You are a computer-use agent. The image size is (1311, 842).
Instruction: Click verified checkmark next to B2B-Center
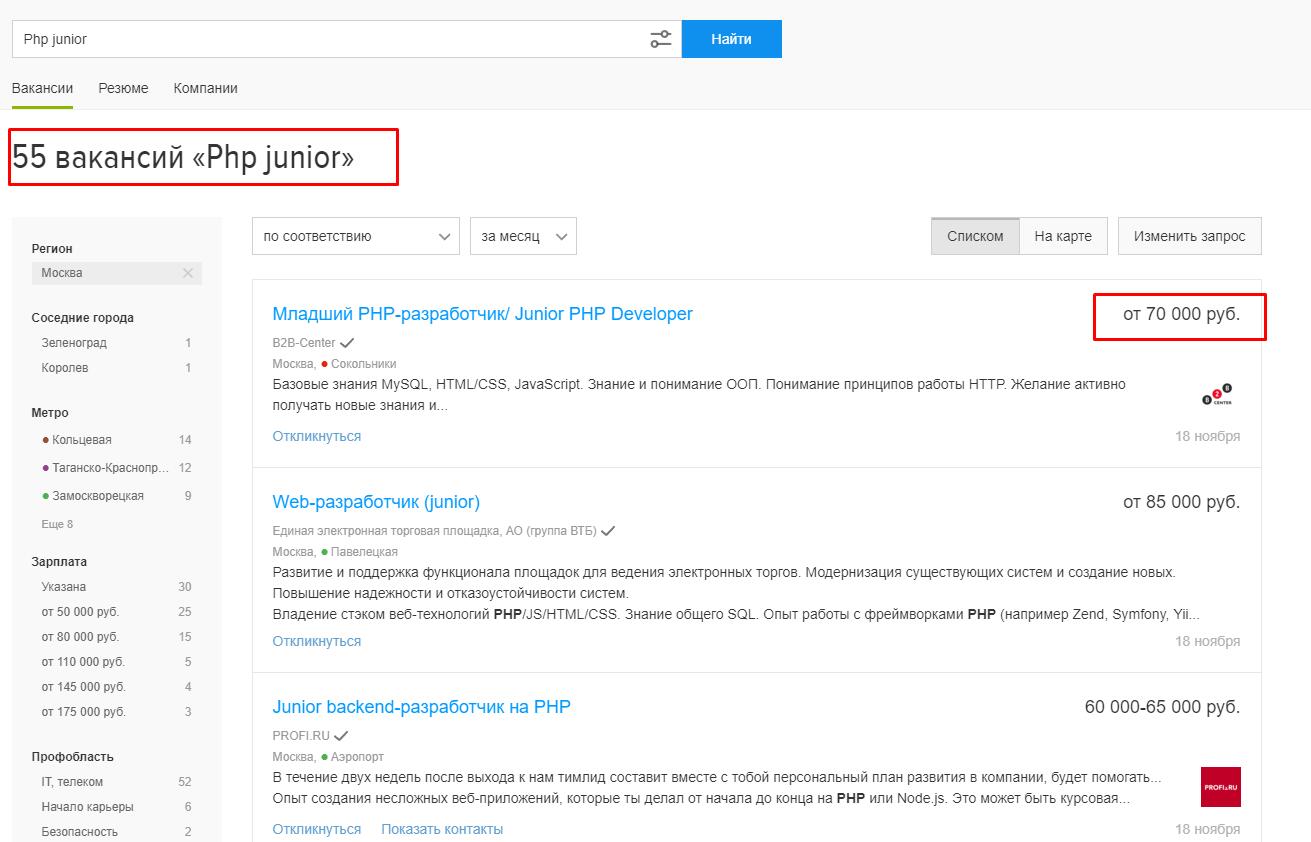point(347,343)
